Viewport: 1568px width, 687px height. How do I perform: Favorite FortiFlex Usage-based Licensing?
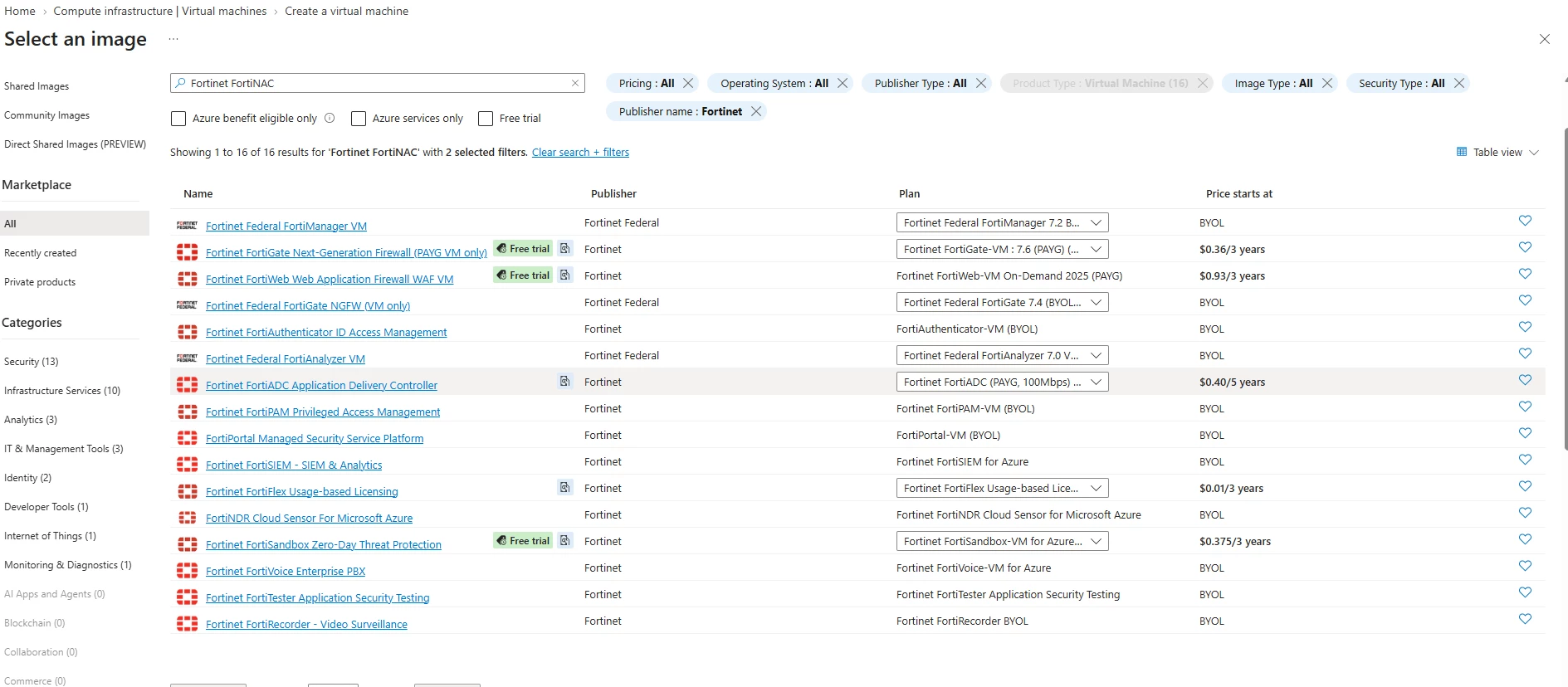(1525, 486)
